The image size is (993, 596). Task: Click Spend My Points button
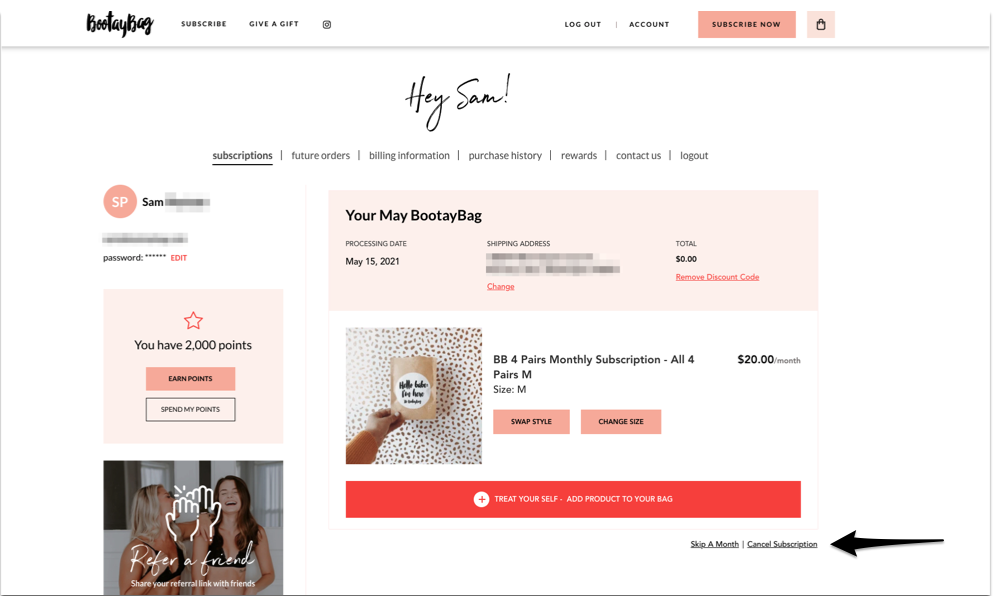click(x=191, y=410)
